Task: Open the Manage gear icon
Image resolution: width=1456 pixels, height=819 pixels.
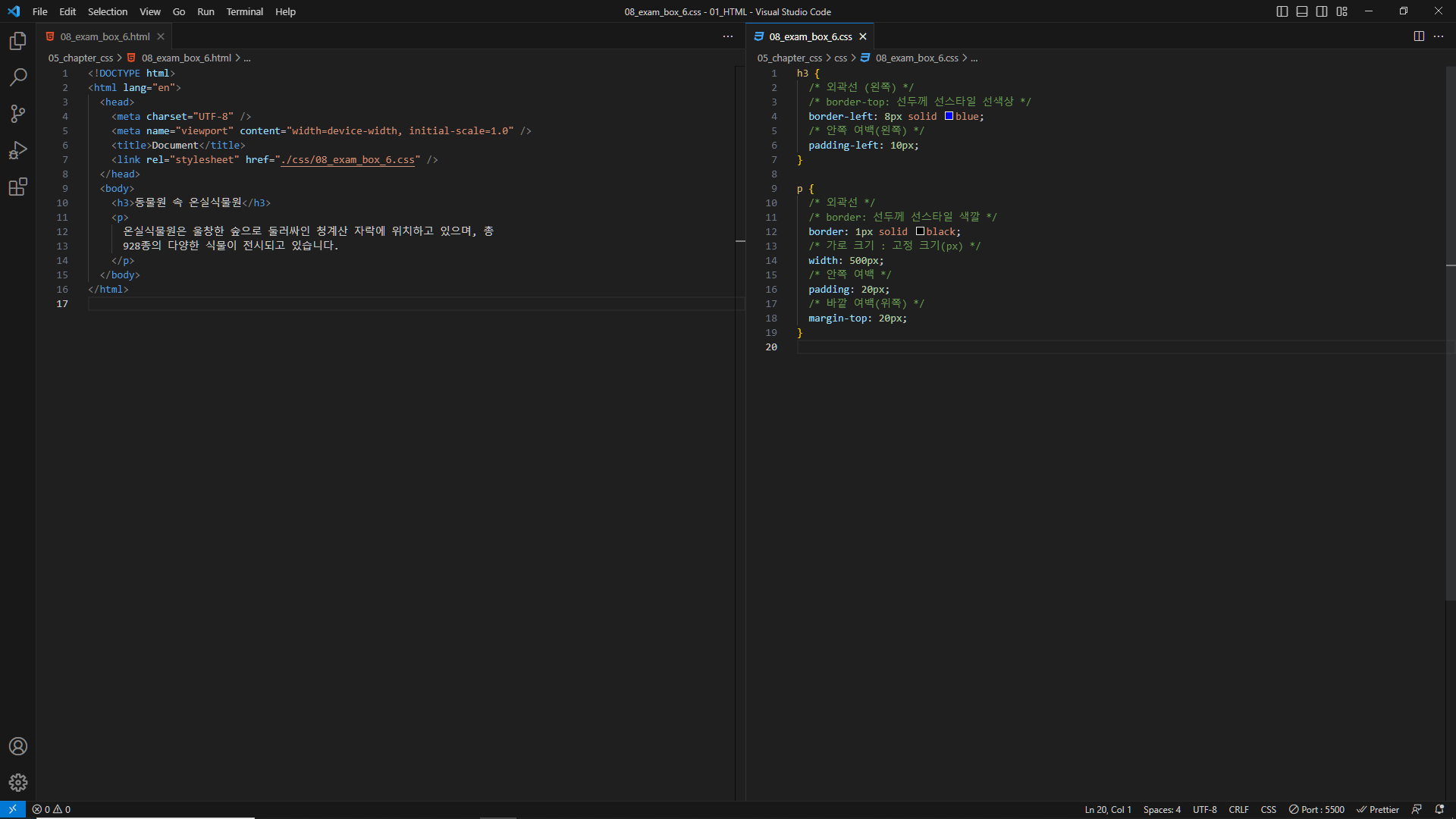Action: 18,783
